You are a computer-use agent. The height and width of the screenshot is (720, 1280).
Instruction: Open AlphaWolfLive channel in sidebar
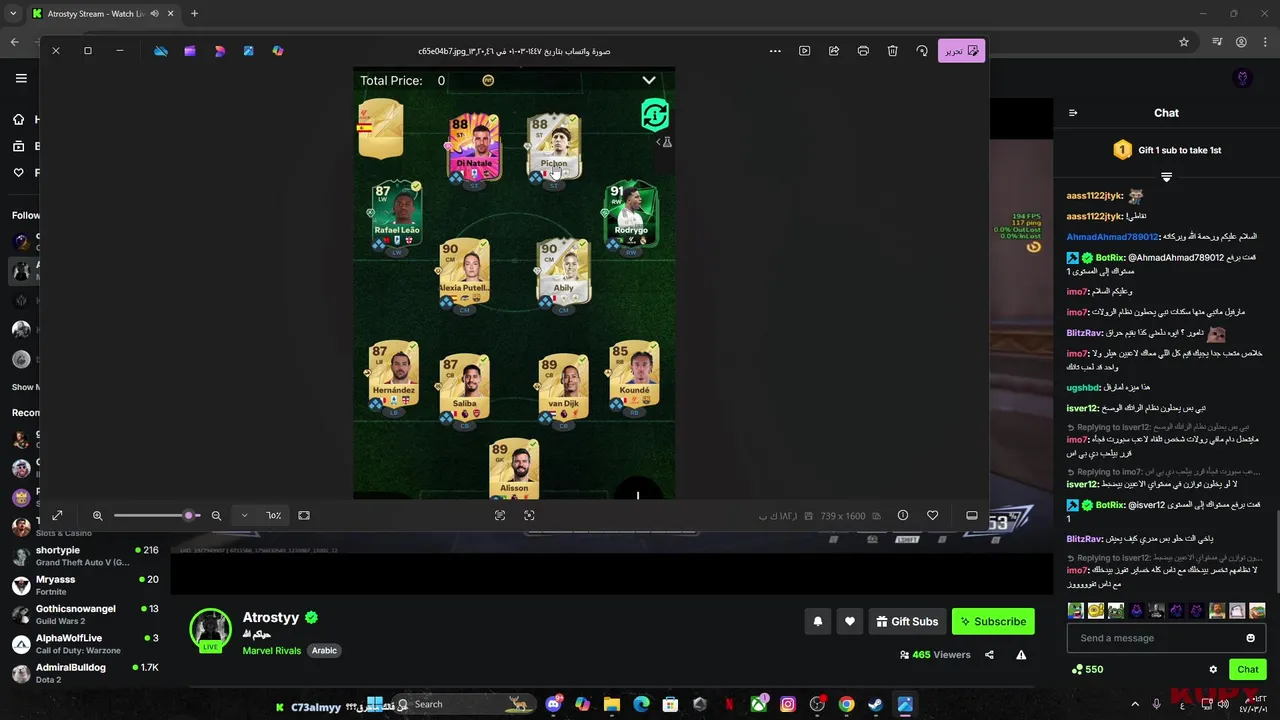point(85,643)
